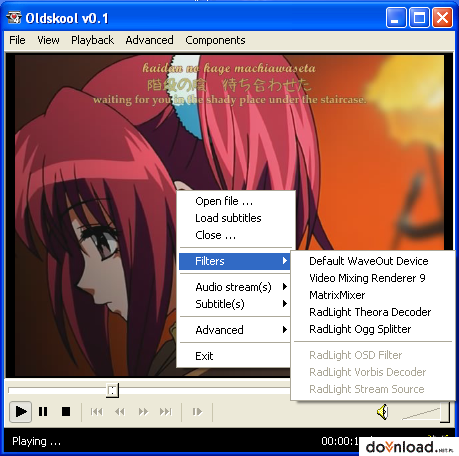459x456 pixels.
Task: Click Exit in the context menu
Action: [204, 356]
